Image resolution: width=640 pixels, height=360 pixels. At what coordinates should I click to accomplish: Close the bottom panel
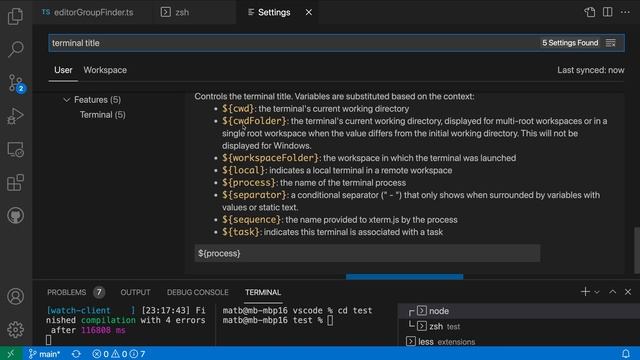[x=628, y=292]
